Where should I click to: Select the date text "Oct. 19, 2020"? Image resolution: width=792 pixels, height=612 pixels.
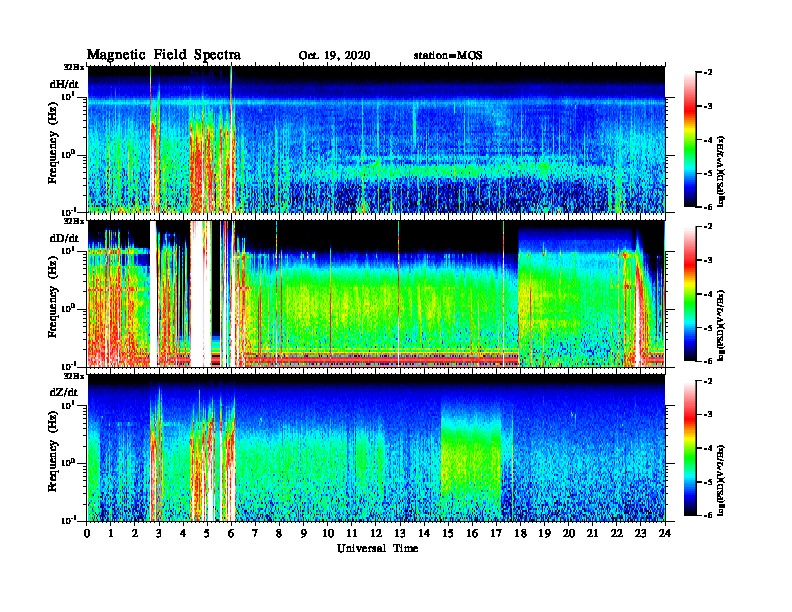click(x=334, y=56)
